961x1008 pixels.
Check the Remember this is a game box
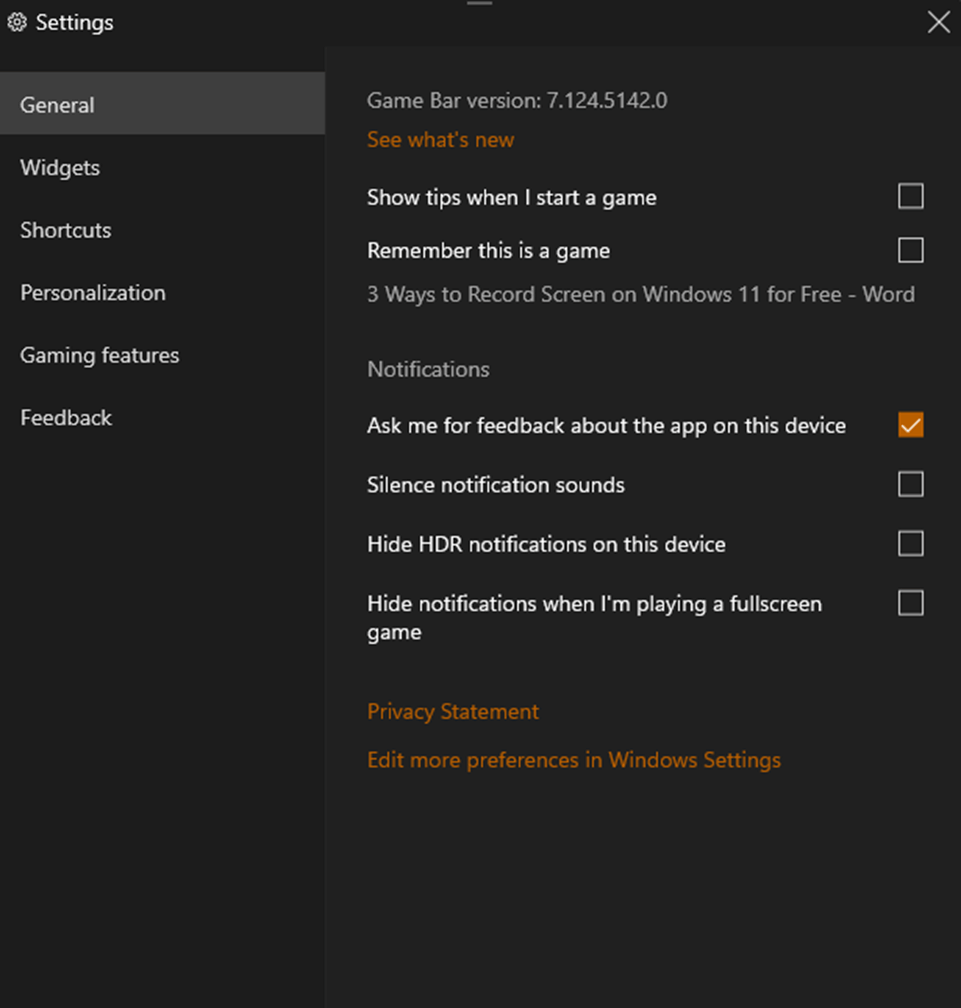910,250
